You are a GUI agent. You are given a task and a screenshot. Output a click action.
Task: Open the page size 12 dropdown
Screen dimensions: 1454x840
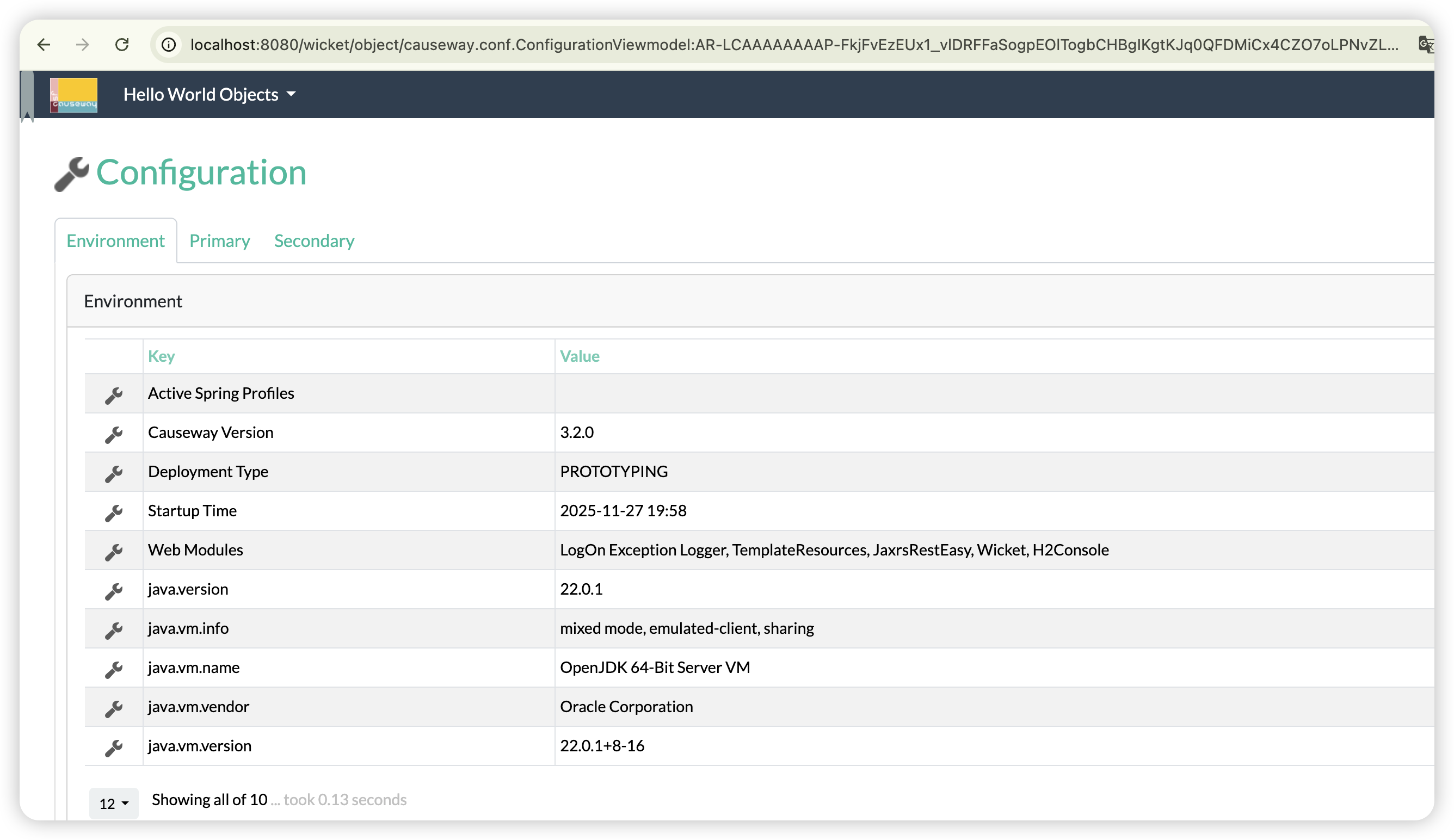click(x=114, y=803)
